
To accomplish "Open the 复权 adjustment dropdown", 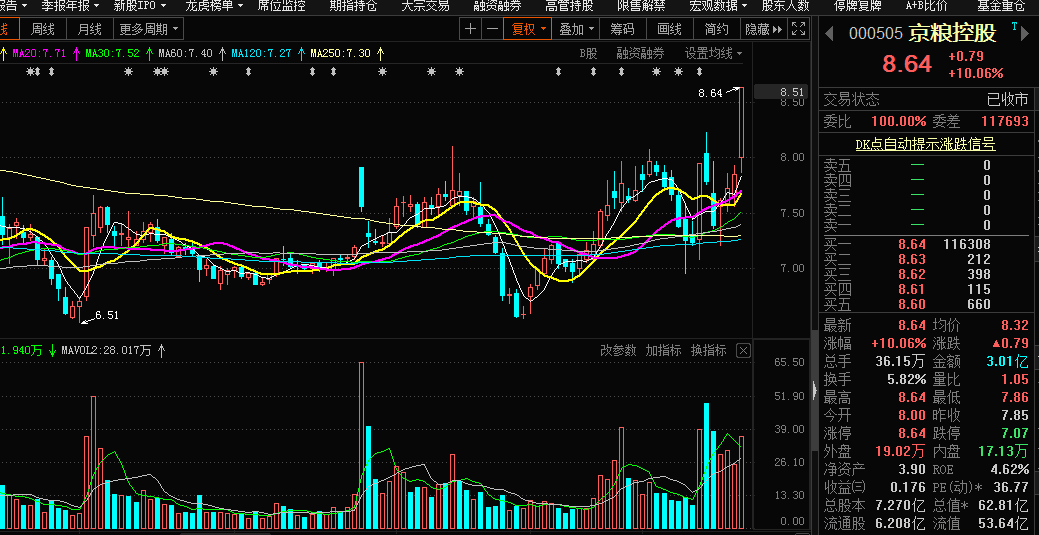I will coord(529,30).
